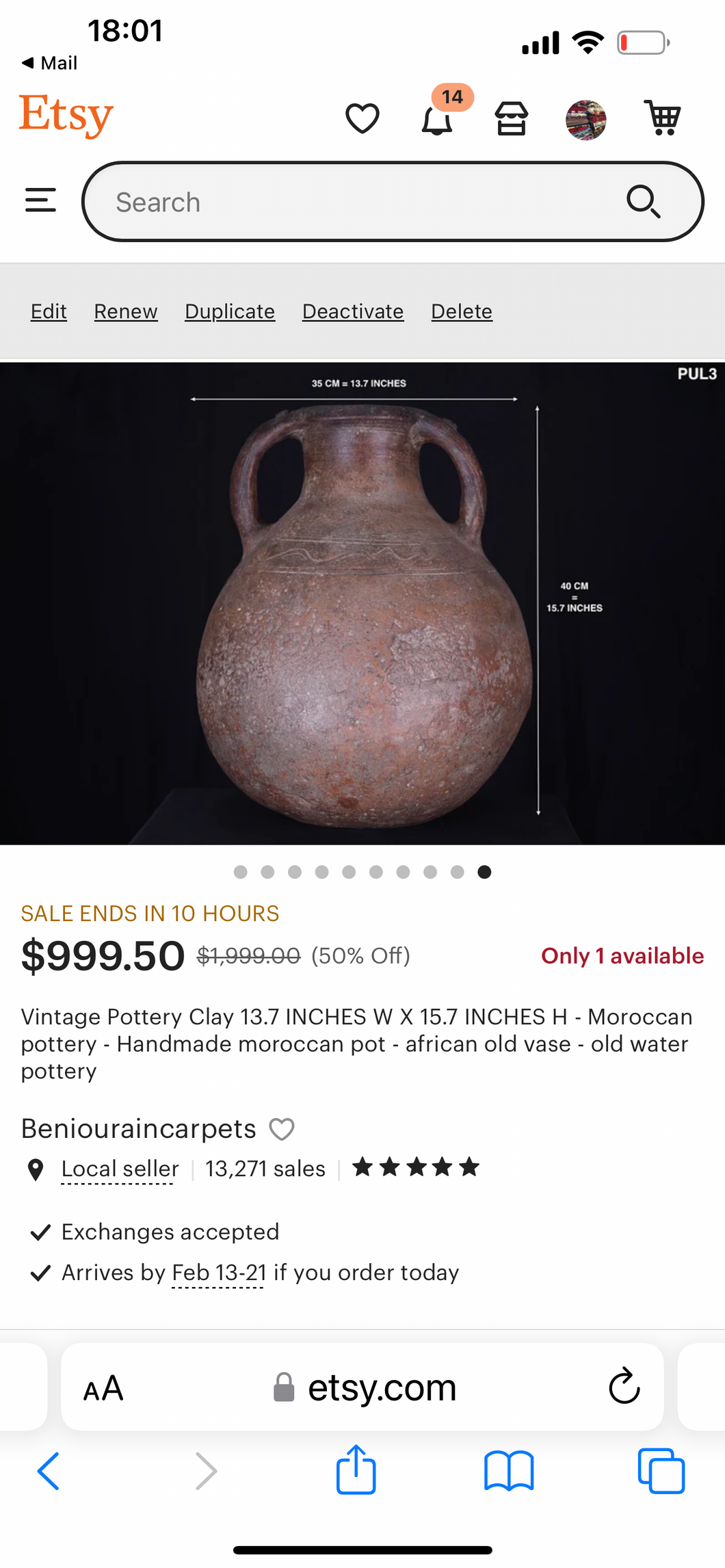Click the Deactivate listing link
This screenshot has height=1568, width=725.
(353, 312)
